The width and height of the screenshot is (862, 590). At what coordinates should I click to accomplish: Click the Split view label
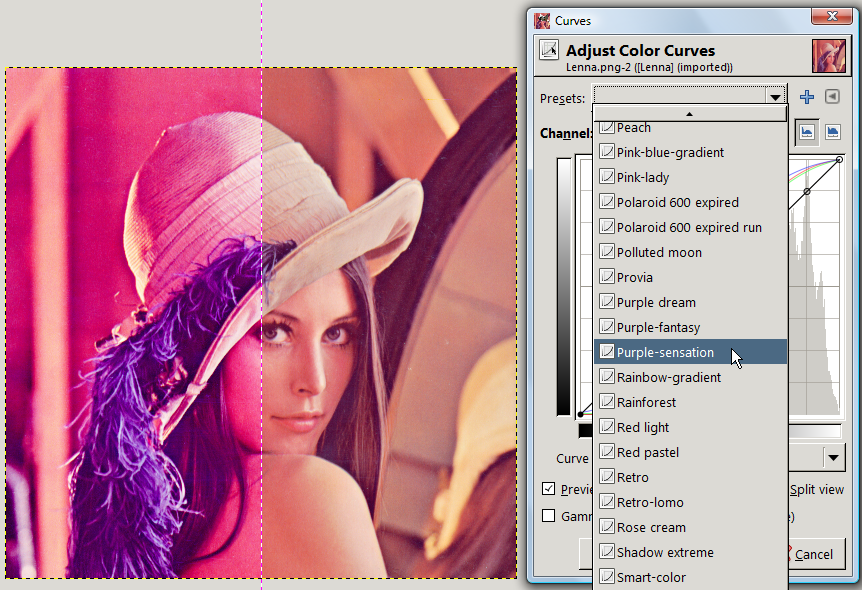pyautogui.click(x=816, y=490)
